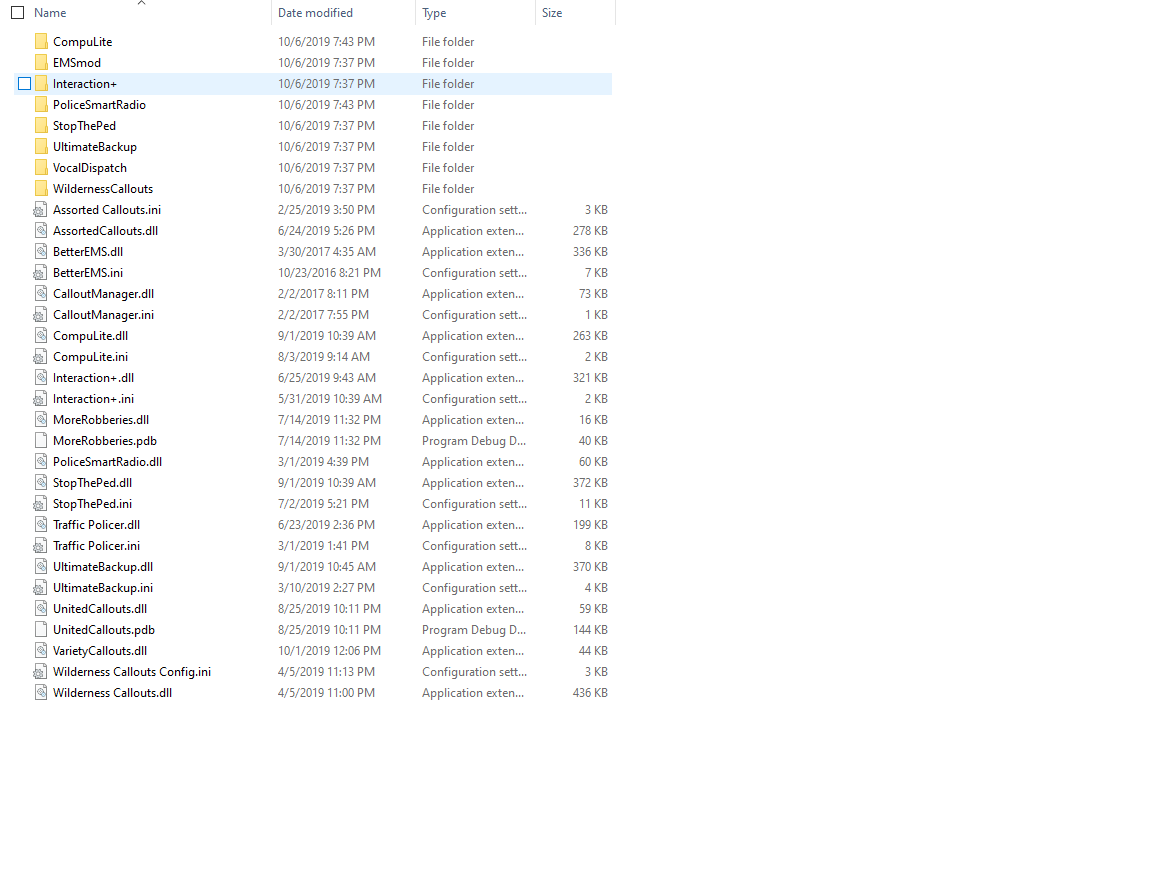Viewport: 1176px width, 883px height.
Task: Select the UltimateBackup.dll file name
Action: coord(103,566)
